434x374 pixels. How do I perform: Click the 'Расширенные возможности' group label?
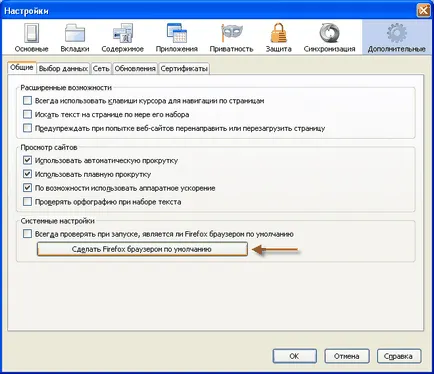(x=66, y=88)
